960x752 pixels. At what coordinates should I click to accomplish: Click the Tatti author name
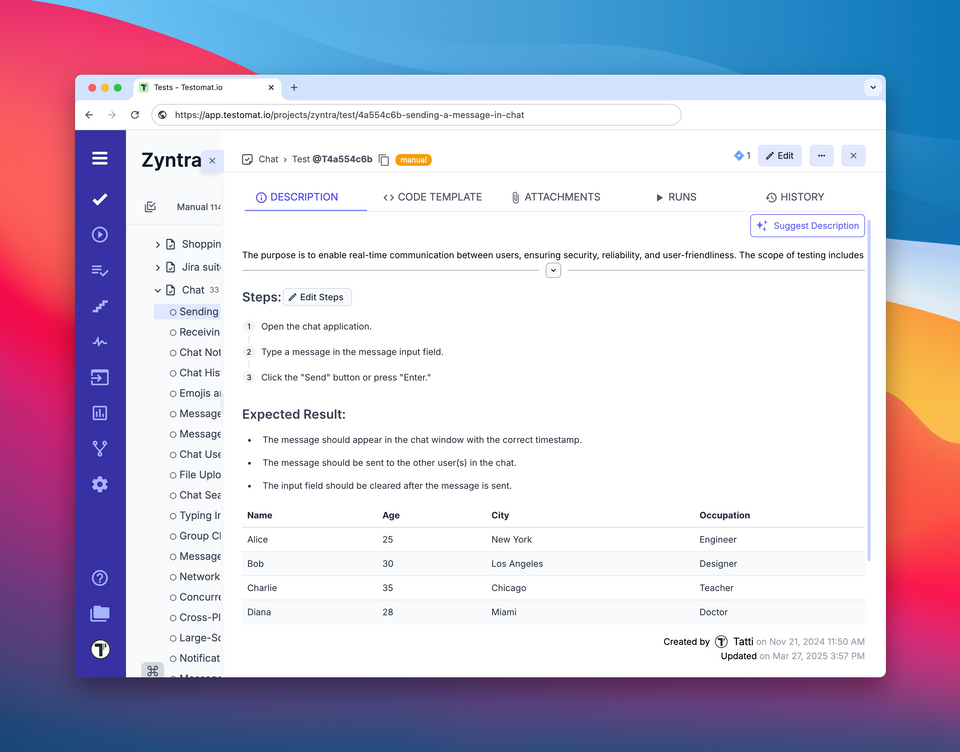pos(743,641)
